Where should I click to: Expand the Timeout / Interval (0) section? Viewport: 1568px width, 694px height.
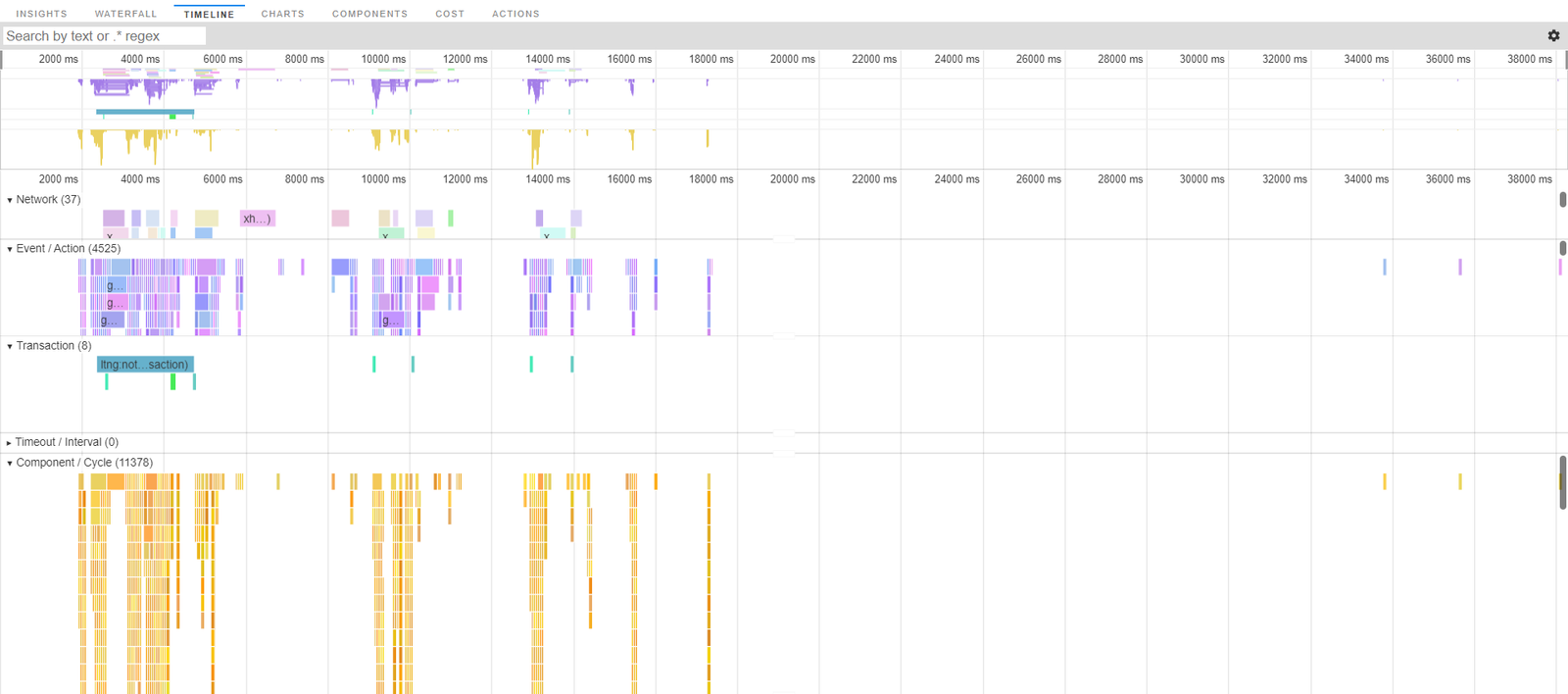[x=10, y=443]
